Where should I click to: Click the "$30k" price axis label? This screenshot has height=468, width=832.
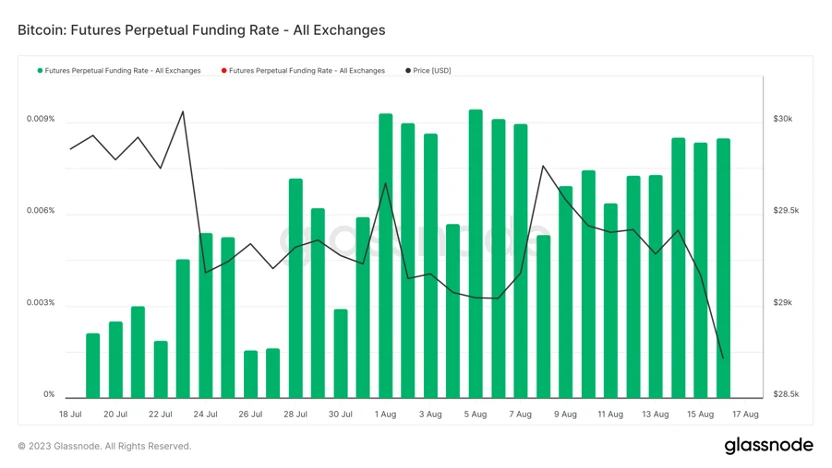tap(783, 119)
